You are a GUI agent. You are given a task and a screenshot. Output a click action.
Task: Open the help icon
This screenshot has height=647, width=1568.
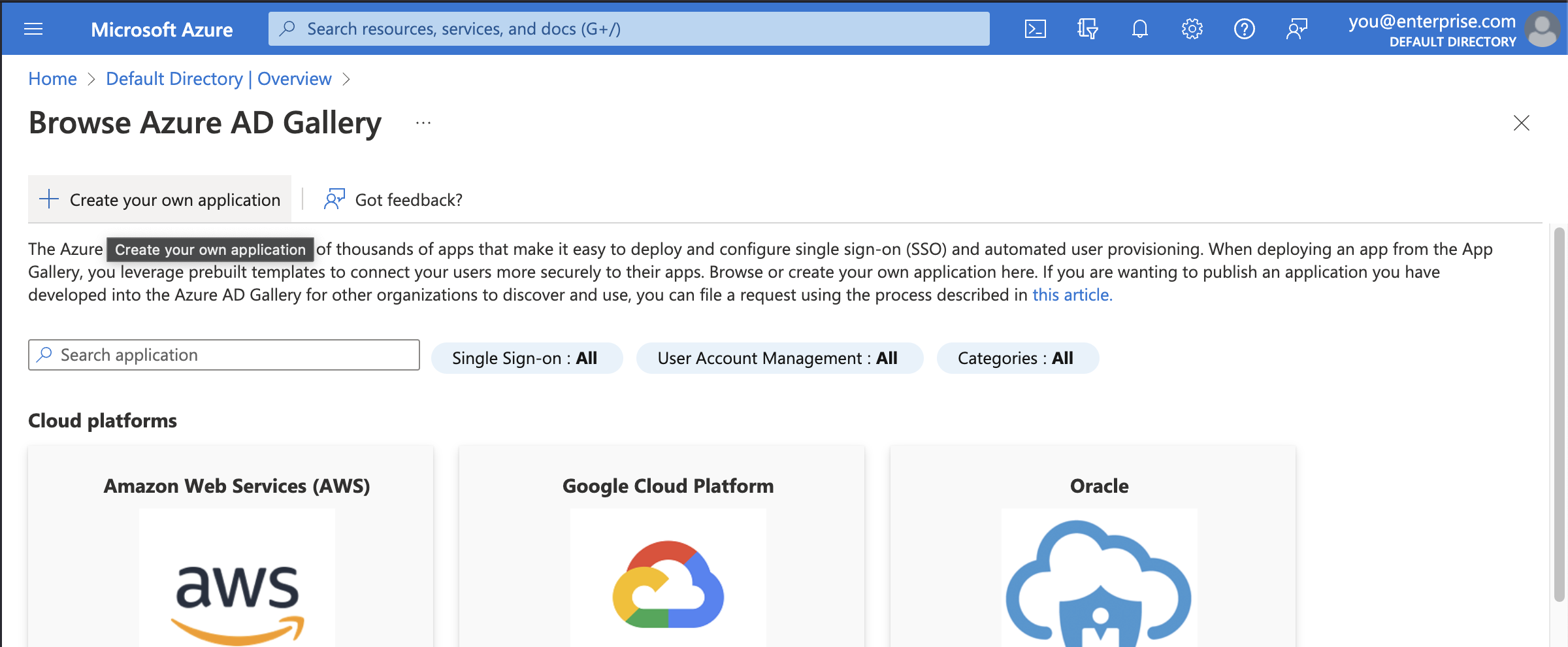point(1245,28)
